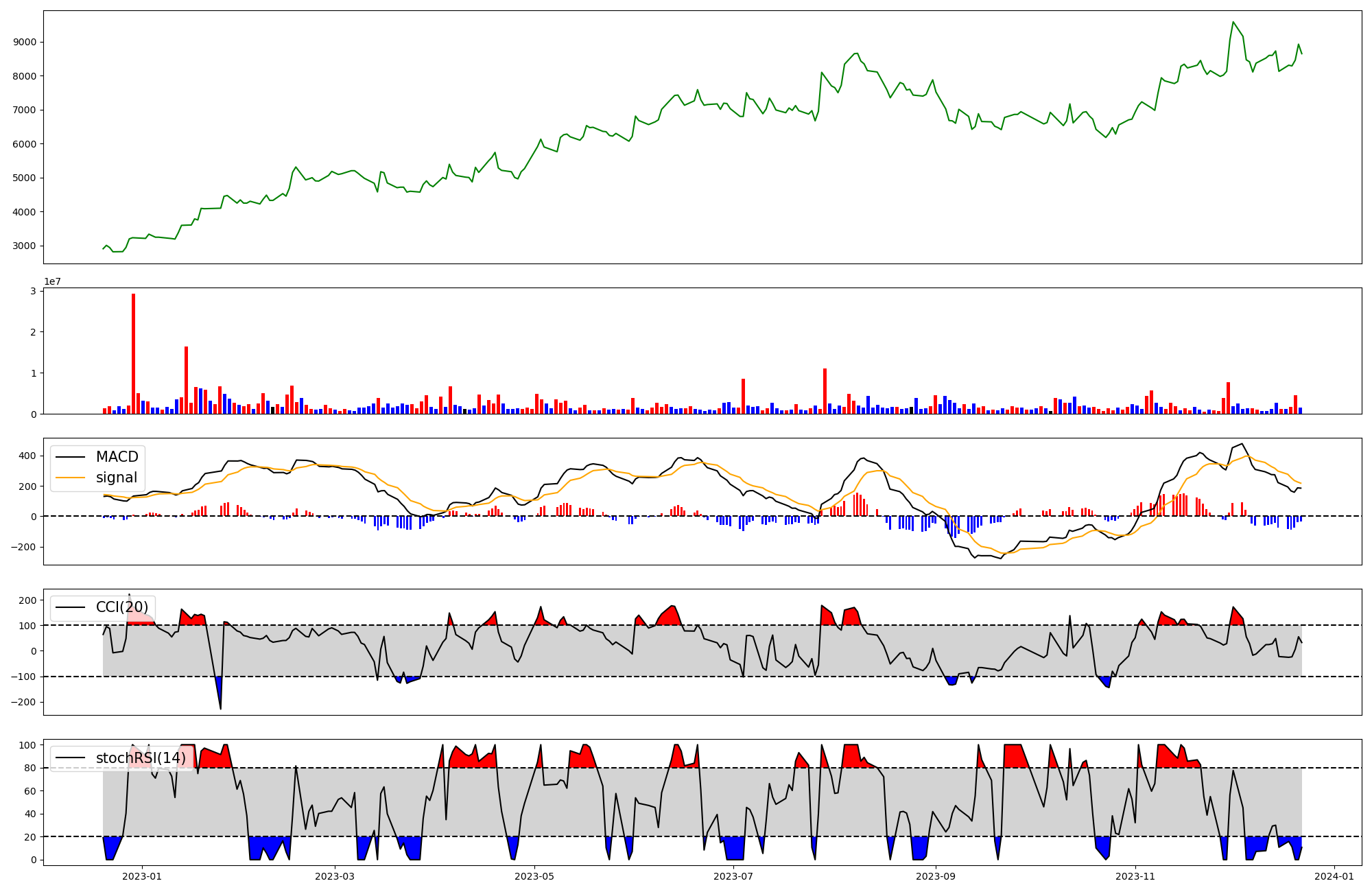Image resolution: width=1372 pixels, height=892 pixels.
Task: Click the stochRSI(14) legend label
Action: [141, 758]
